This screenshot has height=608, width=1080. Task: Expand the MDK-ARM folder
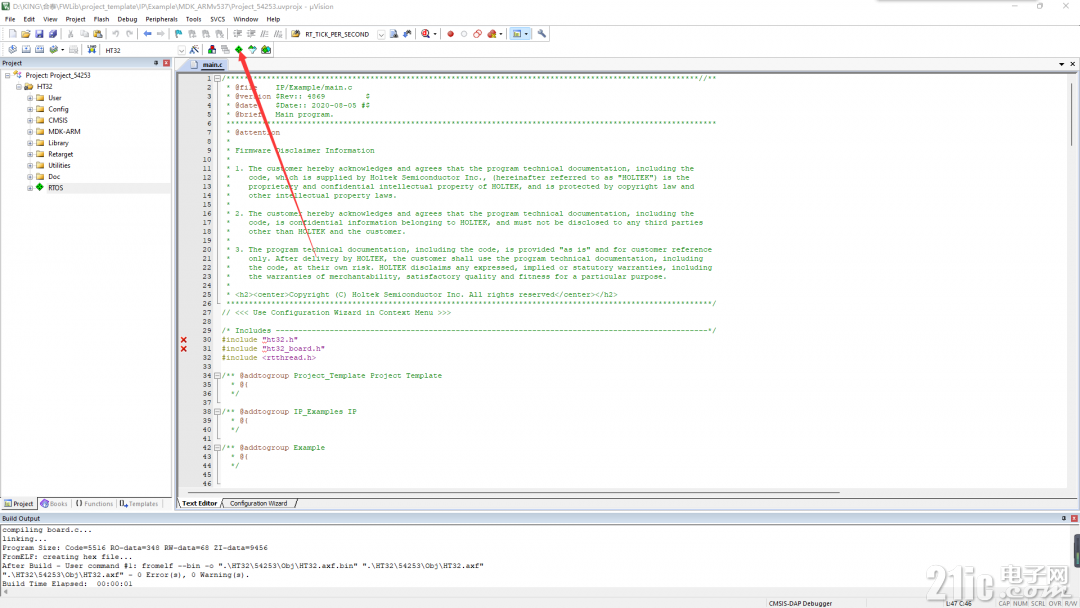[30, 132]
